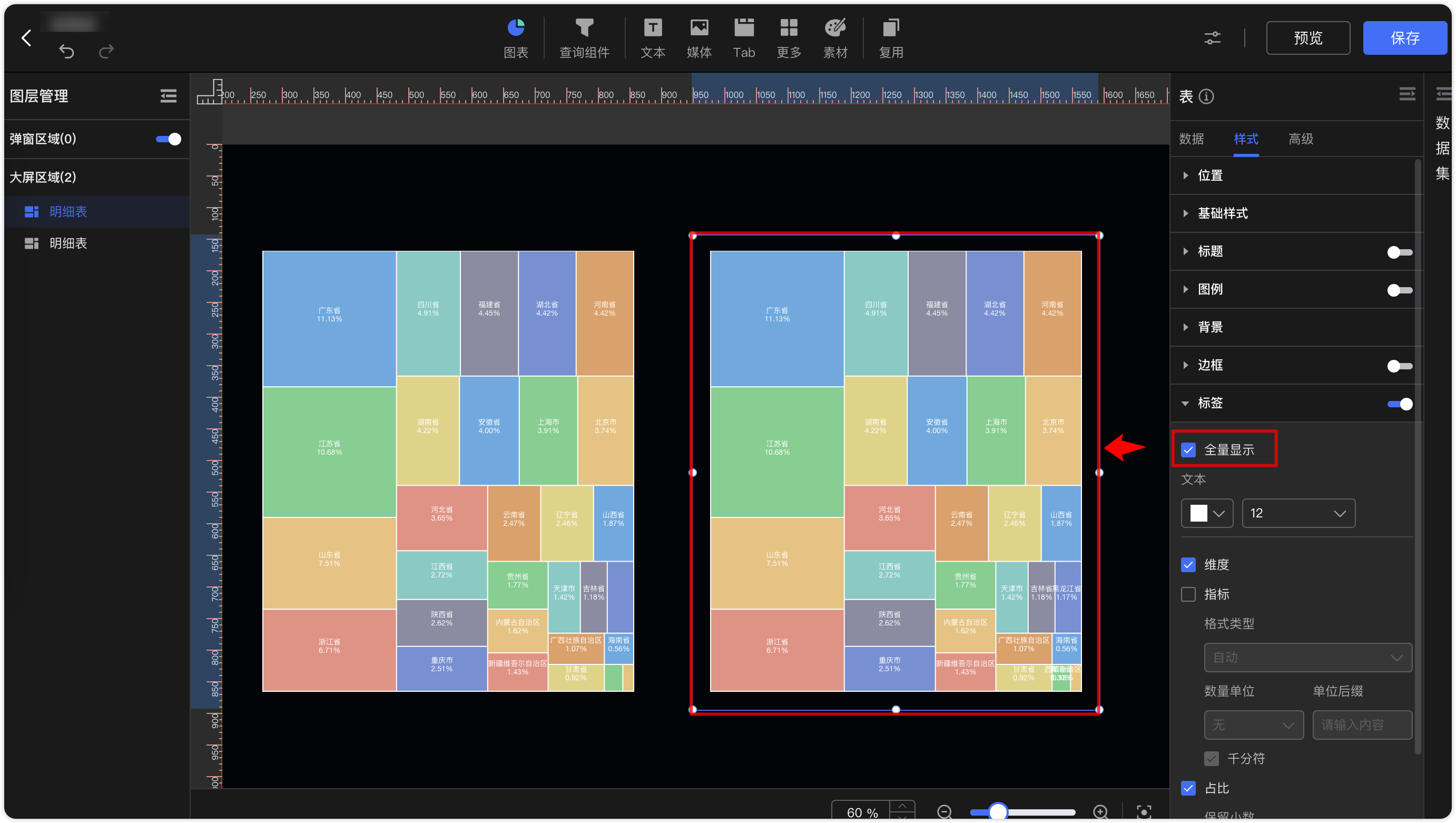Collapse the 标签 label section arrow
The image size is (1456, 823).
click(1185, 404)
